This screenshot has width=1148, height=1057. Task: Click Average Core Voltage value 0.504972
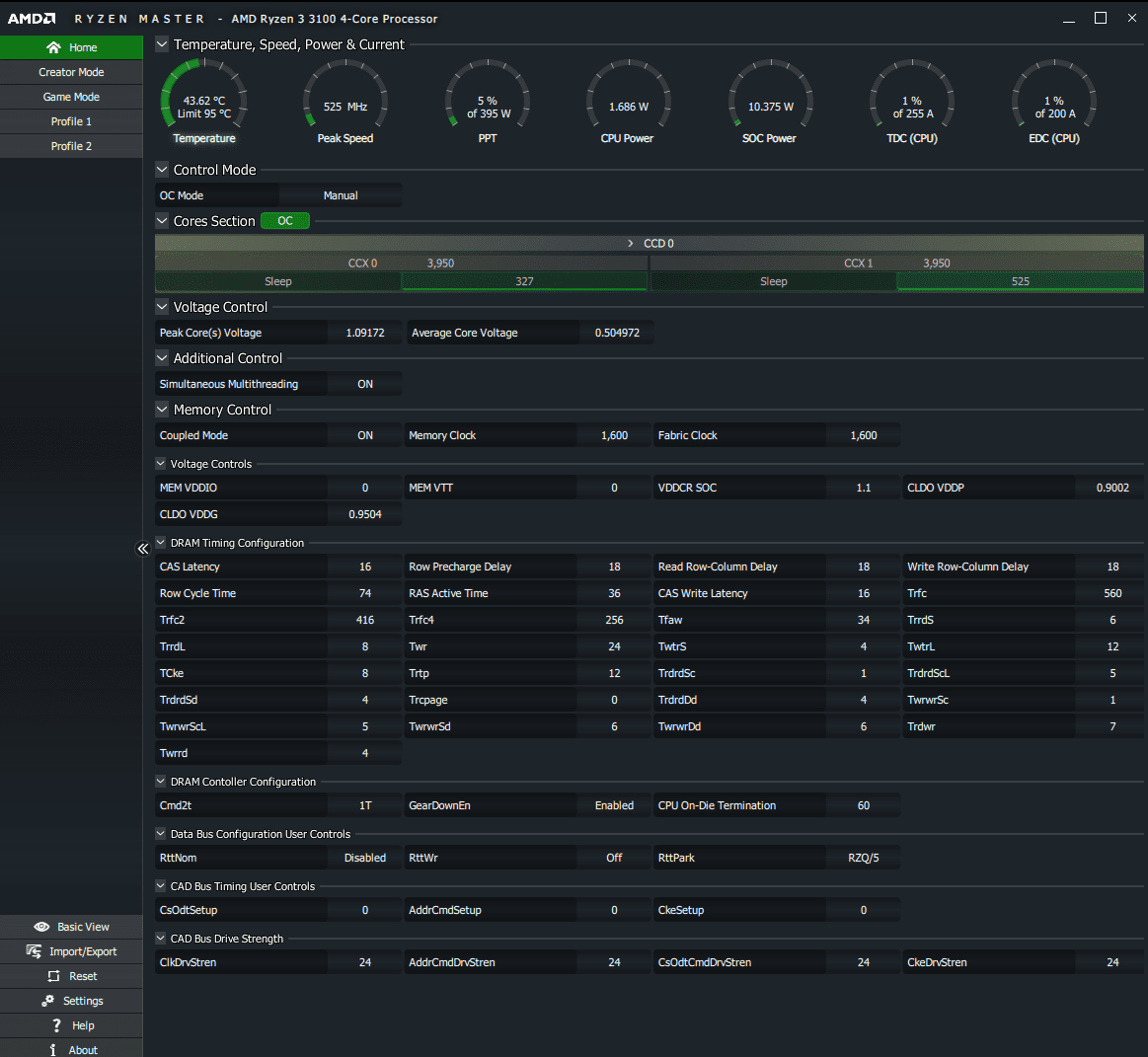617,333
